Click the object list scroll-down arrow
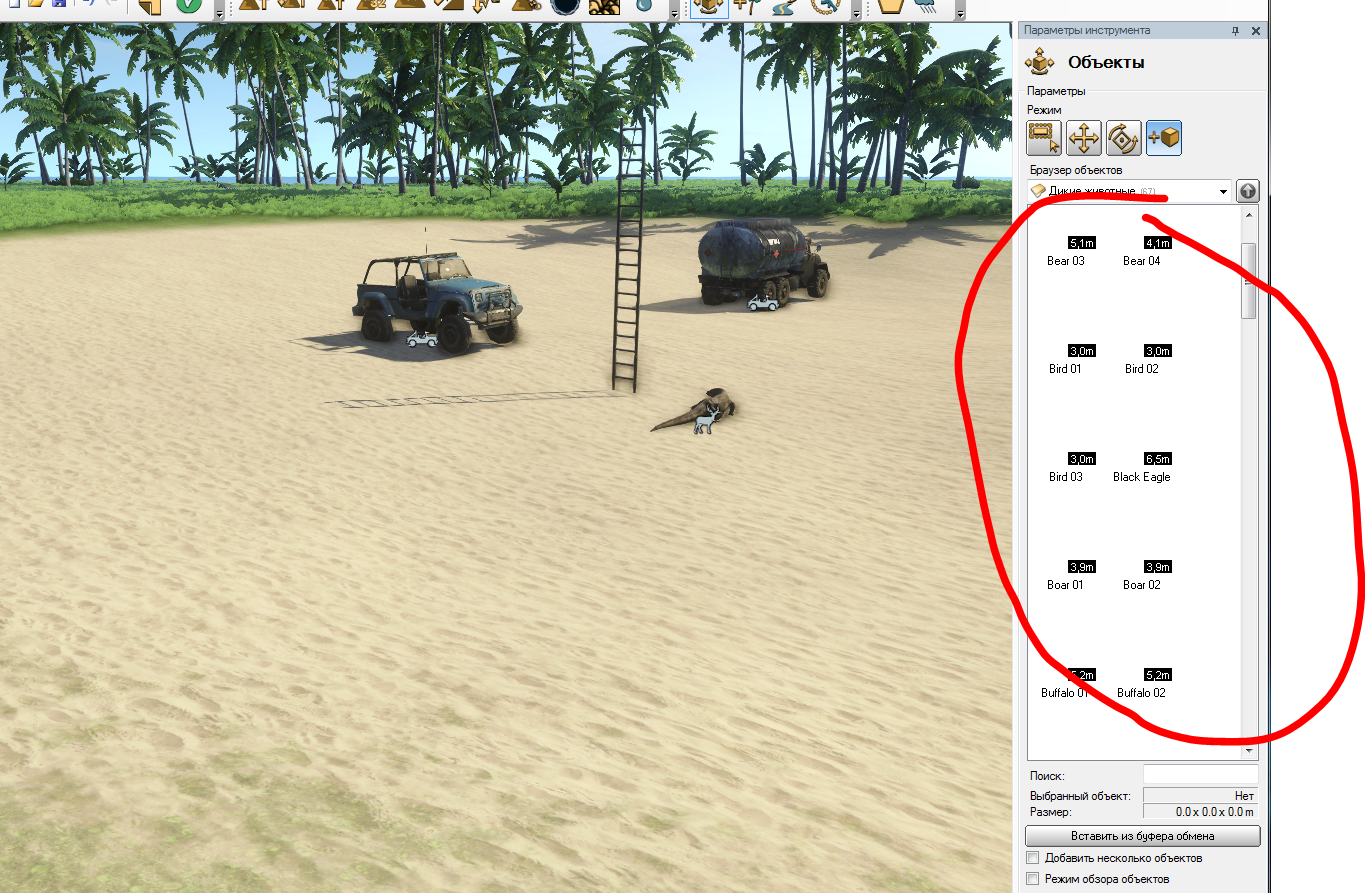Screen dimensions: 1365x893 1248,750
